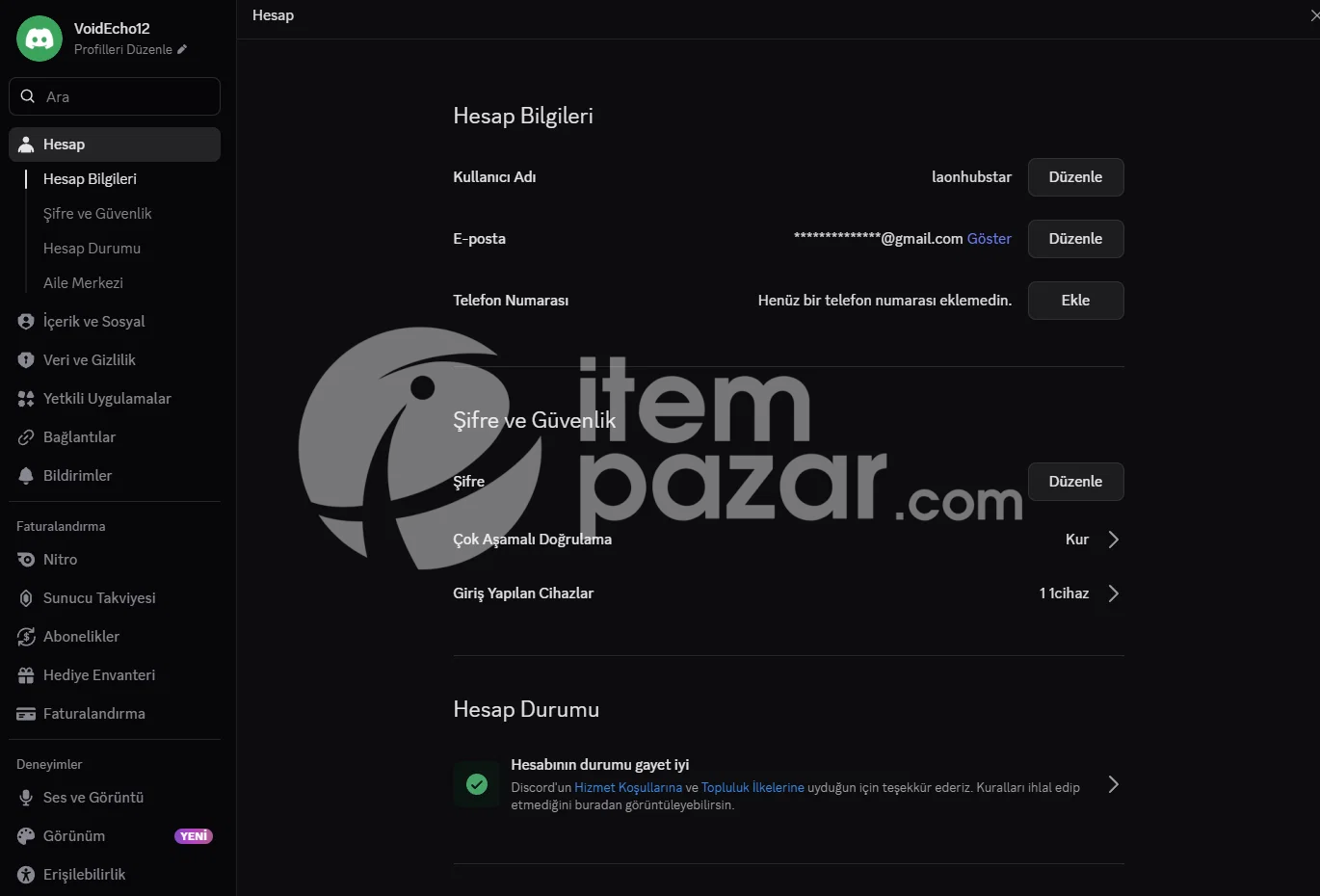Click the Hesap person icon

coord(26,145)
